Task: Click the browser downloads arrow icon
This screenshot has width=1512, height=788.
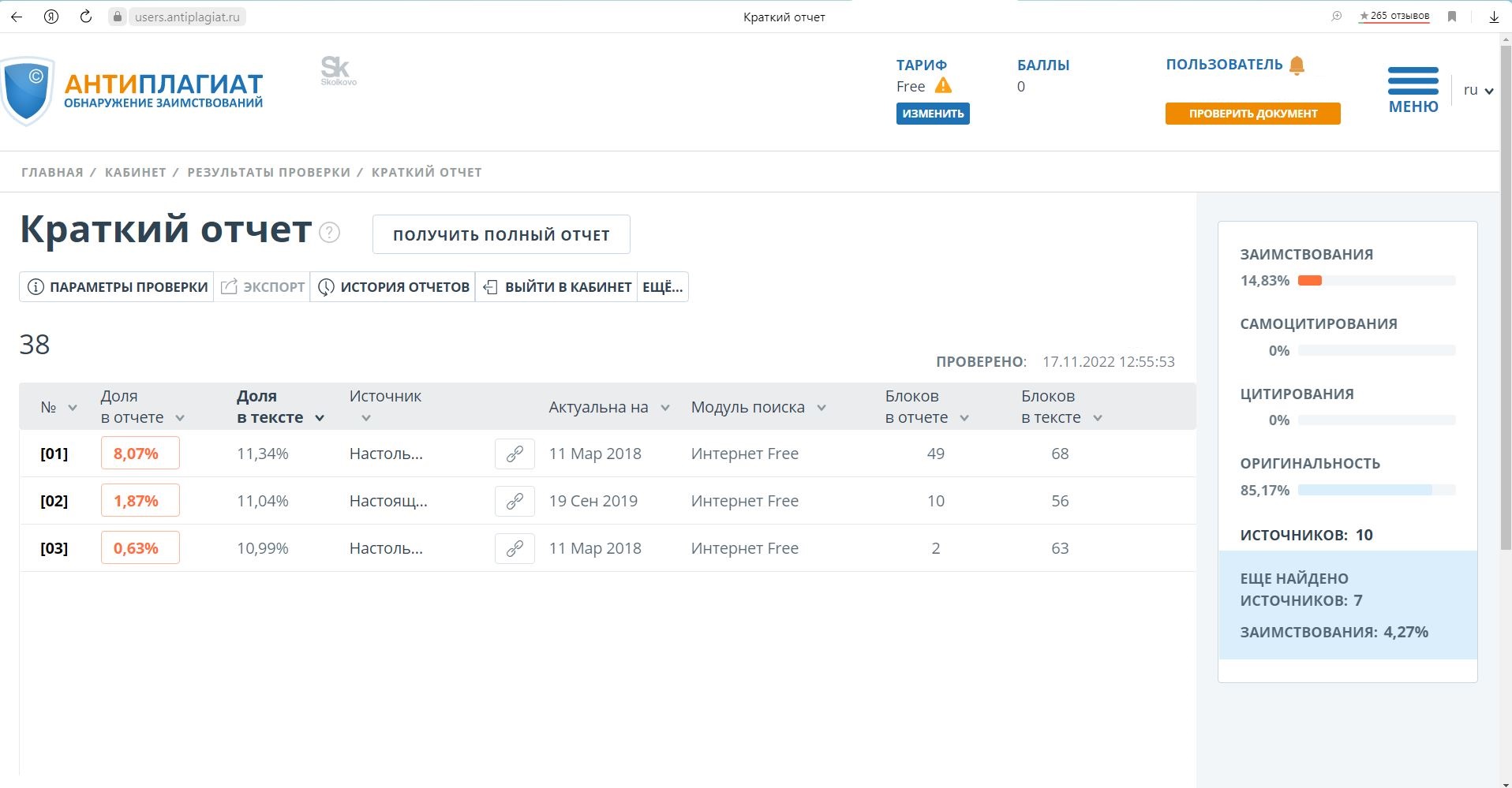Action: (1493, 17)
